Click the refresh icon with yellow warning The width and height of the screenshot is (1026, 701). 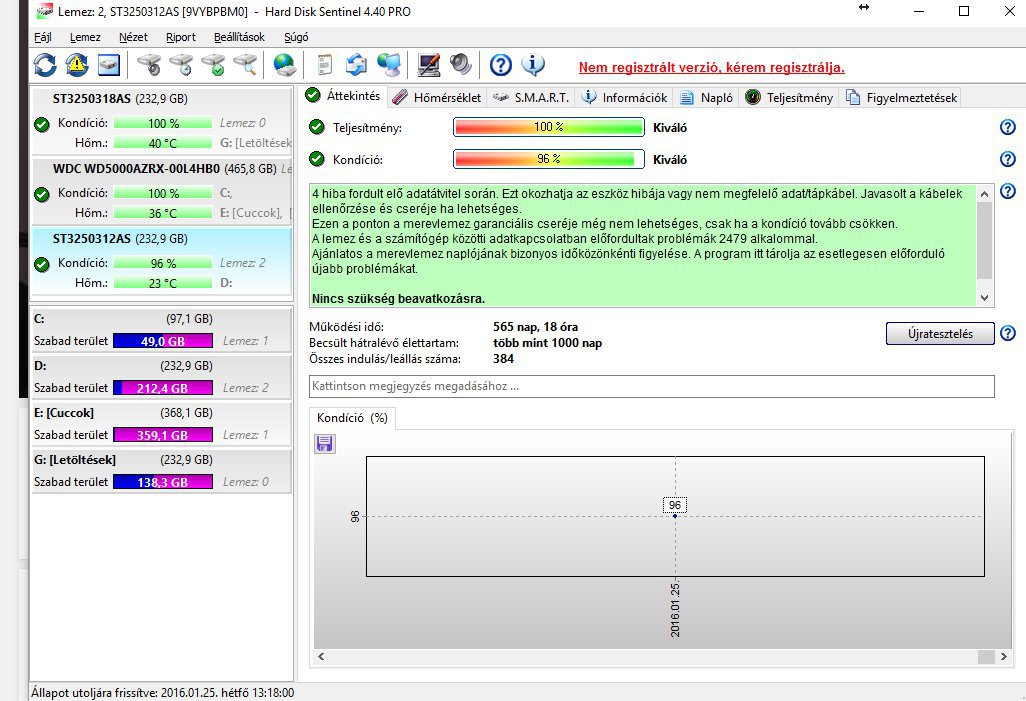pyautogui.click(x=77, y=65)
